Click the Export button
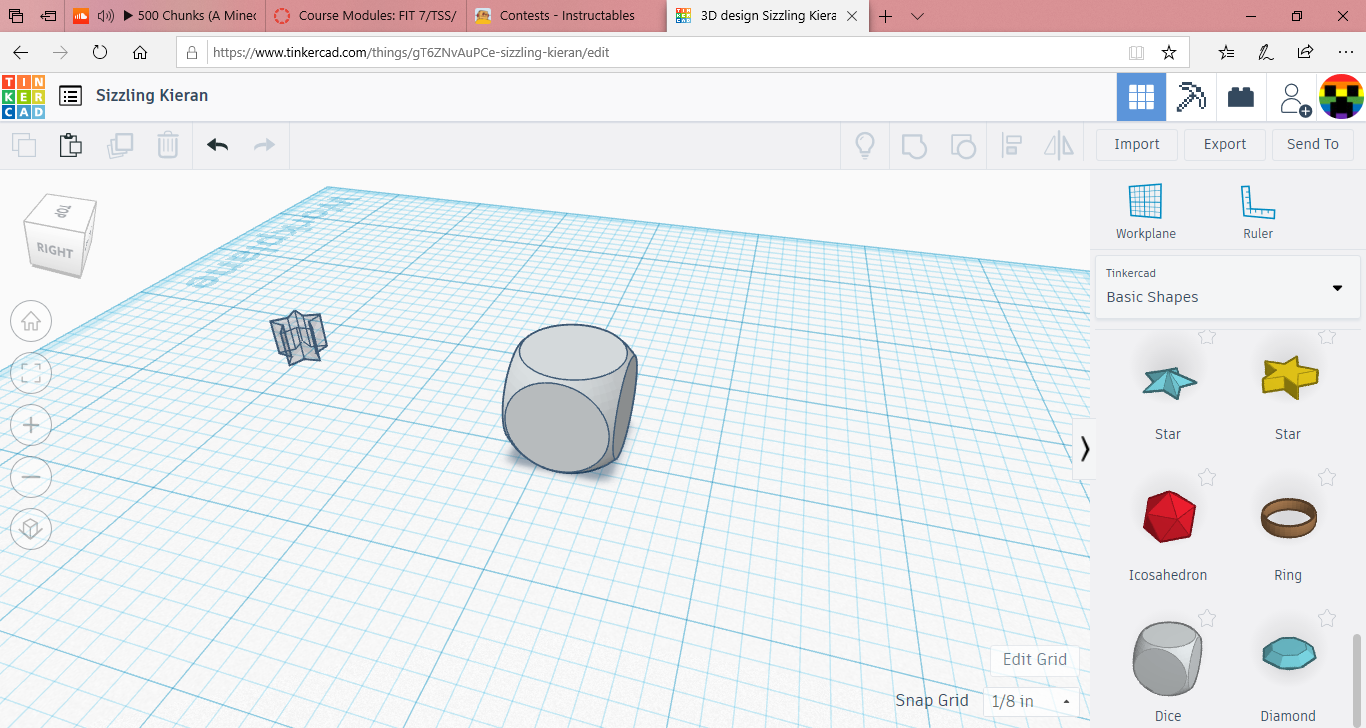Screen dimensions: 1366x728 (x=1225, y=144)
